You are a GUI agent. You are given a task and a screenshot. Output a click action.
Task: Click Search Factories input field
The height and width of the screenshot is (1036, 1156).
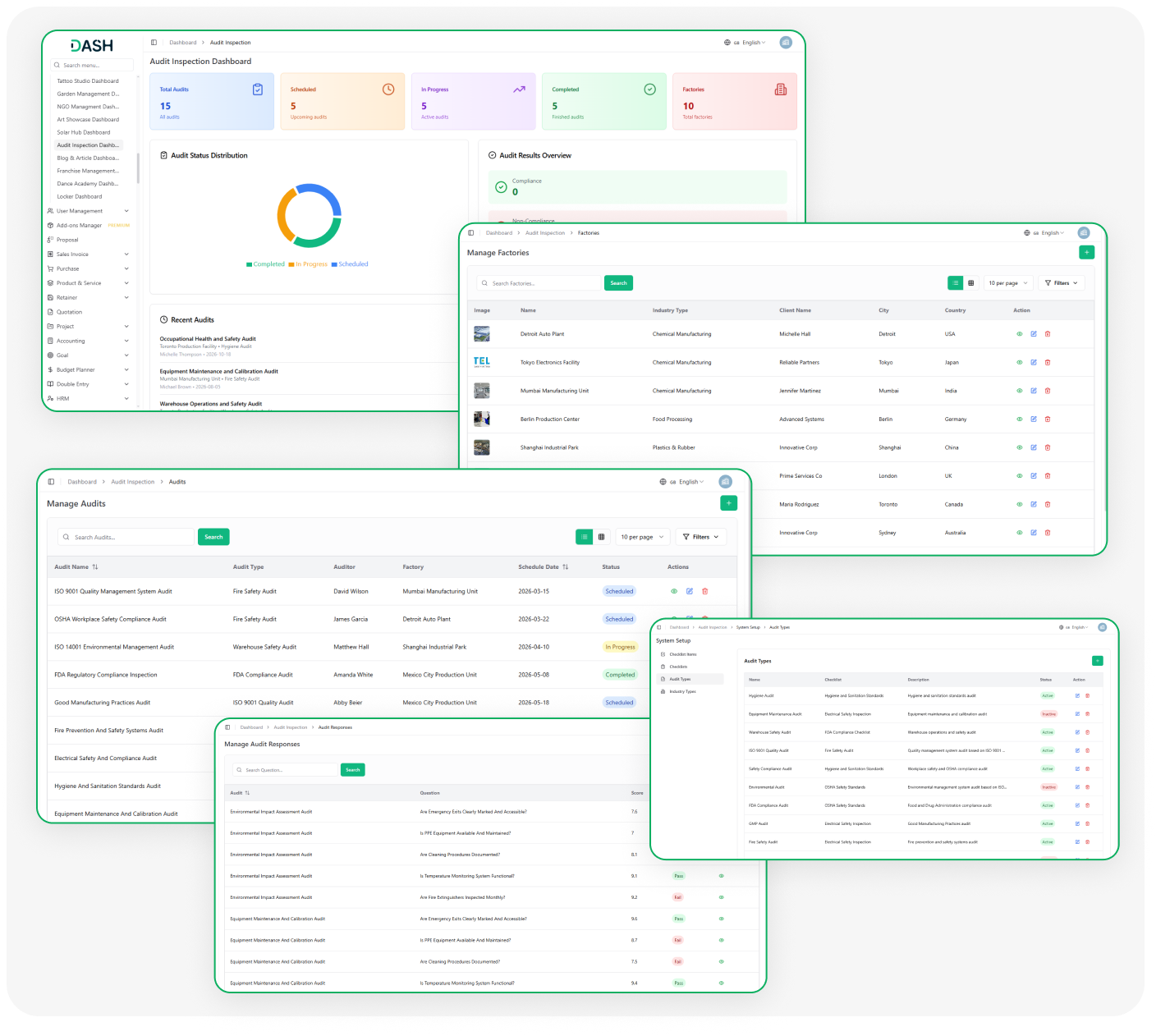[x=539, y=283]
